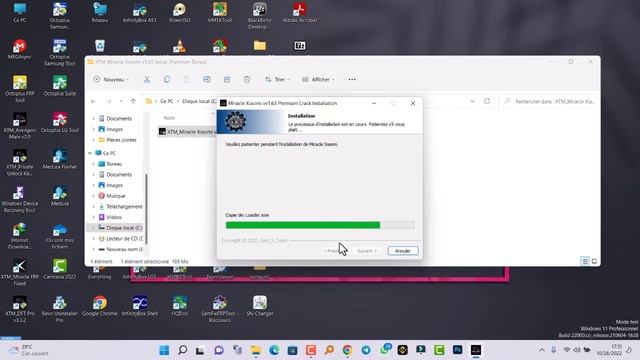Open the Nouveau menu in Explorer
The image size is (640, 360).
pos(111,80)
